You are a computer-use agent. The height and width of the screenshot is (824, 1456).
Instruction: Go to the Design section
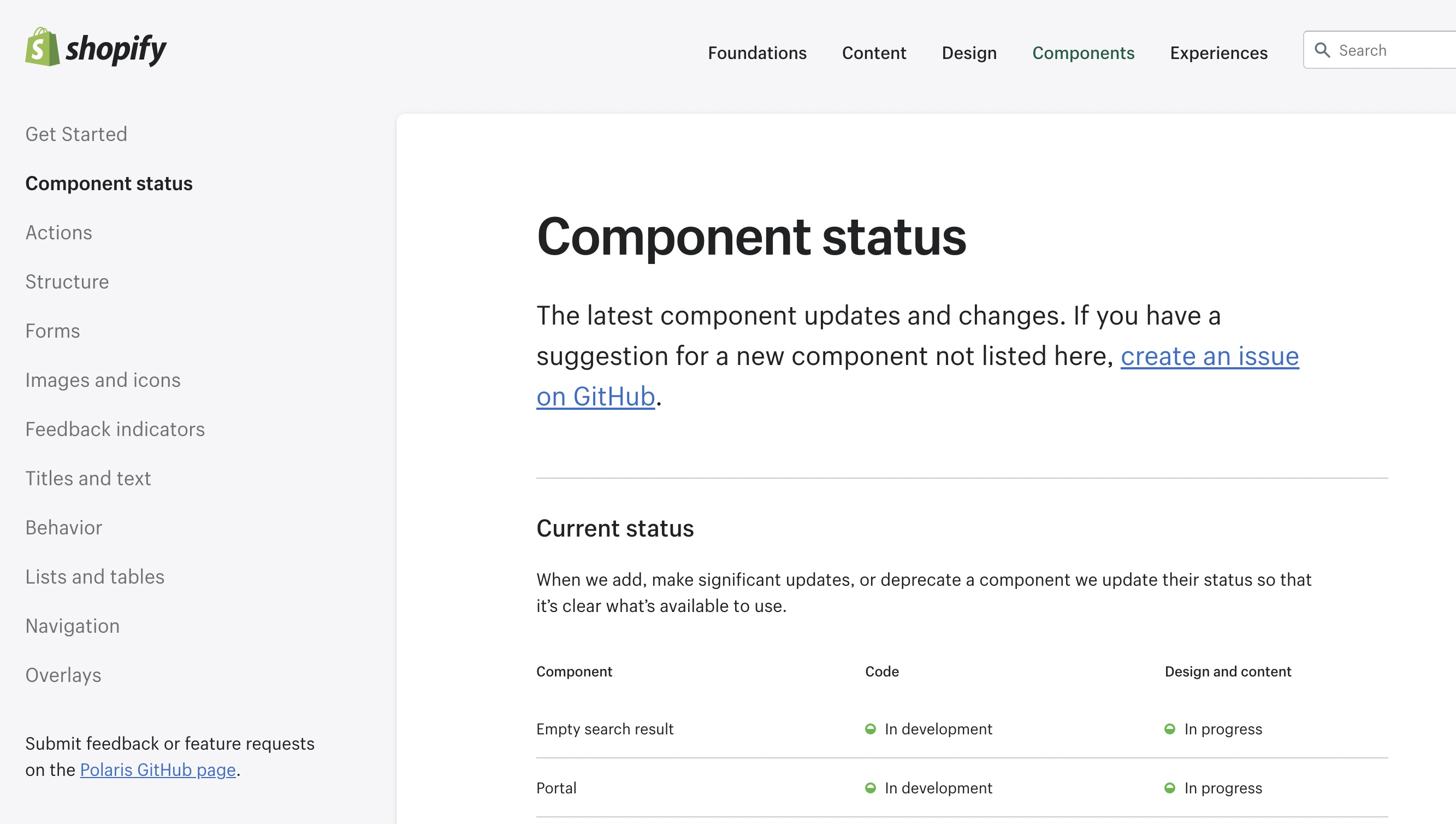969,52
